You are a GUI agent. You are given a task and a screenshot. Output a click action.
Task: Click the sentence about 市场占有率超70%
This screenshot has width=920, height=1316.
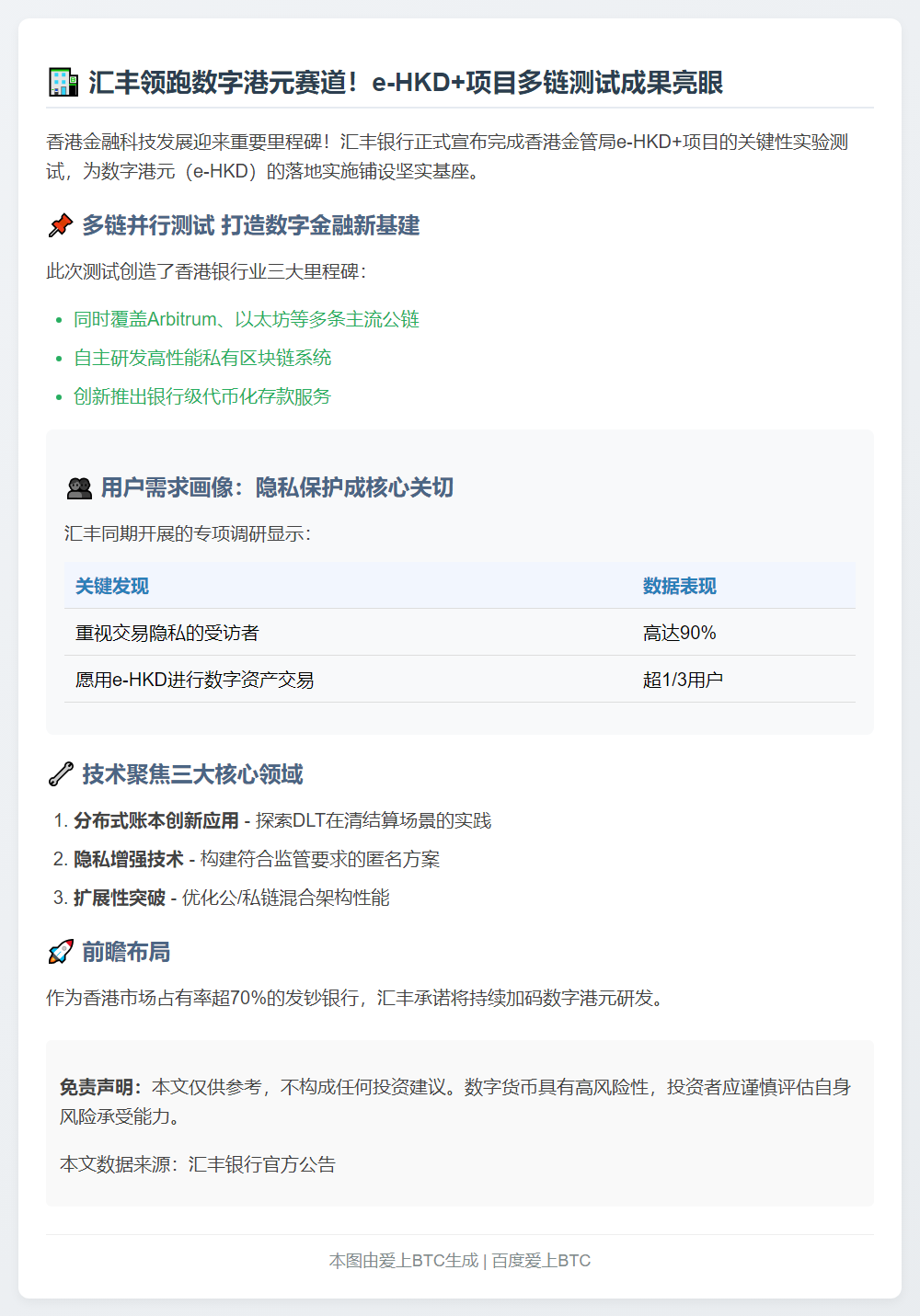(357, 998)
